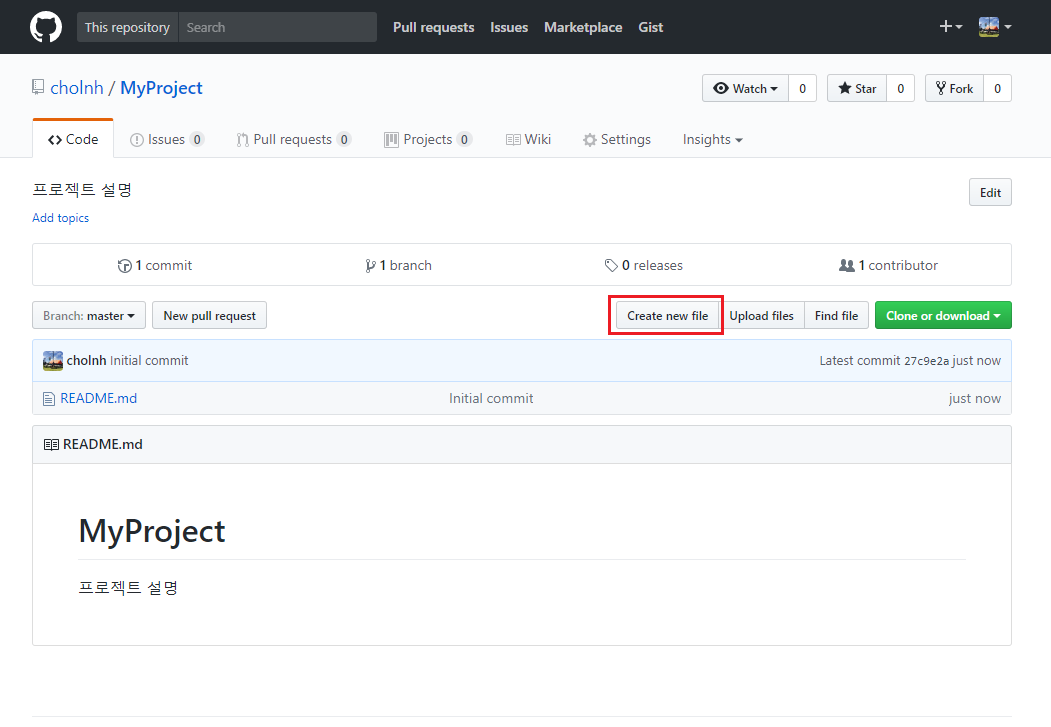The width and height of the screenshot is (1051, 727).
Task: Open the 0 releases link
Action: 643,265
